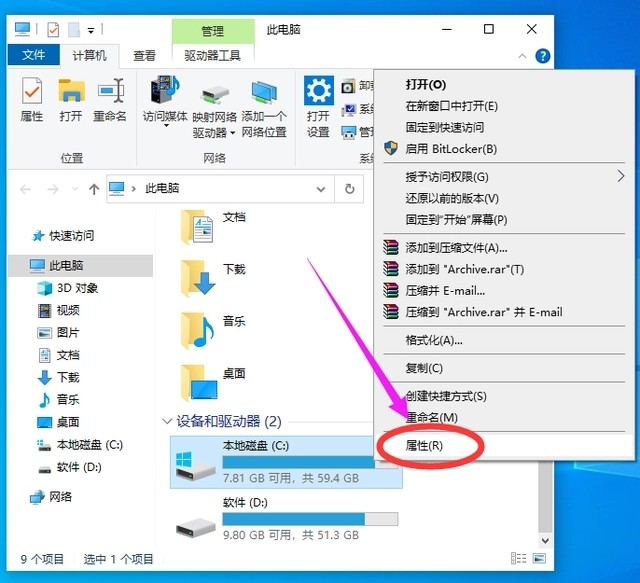Select Quick access (快速访问) in navigation pane
640x583 pixels.
63,236
